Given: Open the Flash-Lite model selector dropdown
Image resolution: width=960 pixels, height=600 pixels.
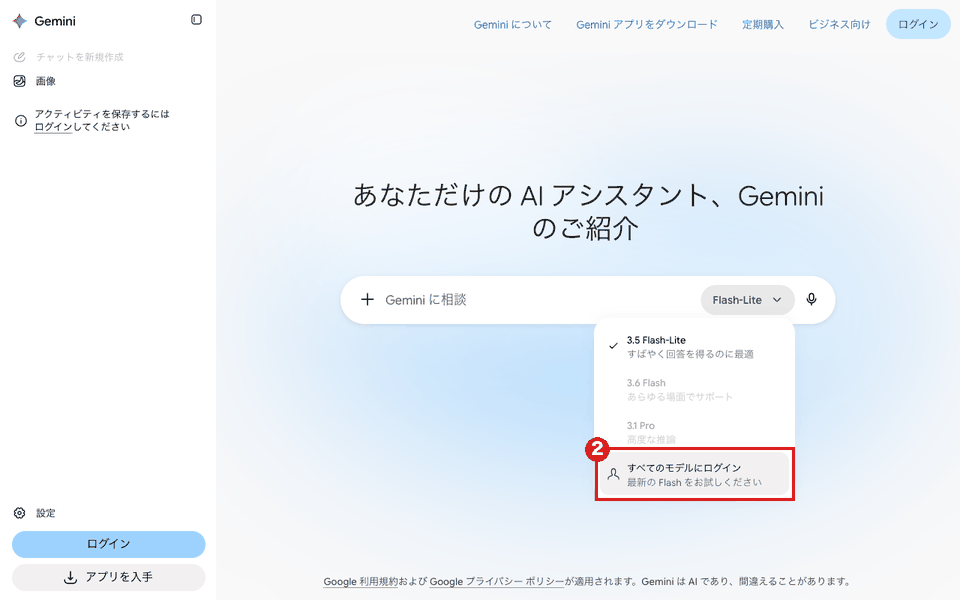Looking at the screenshot, I should (748, 300).
